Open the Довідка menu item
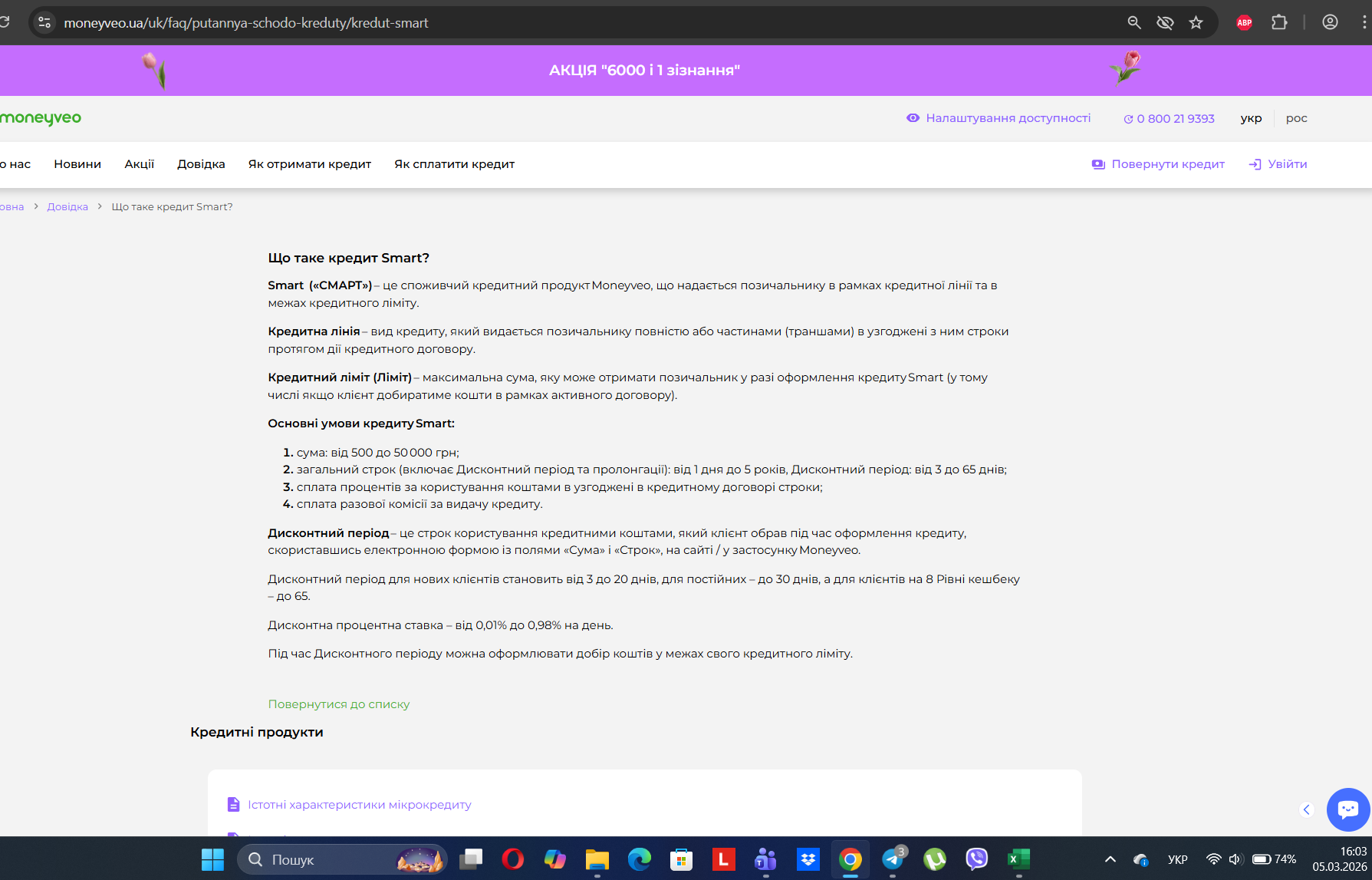The height and width of the screenshot is (880, 1372). tap(201, 164)
